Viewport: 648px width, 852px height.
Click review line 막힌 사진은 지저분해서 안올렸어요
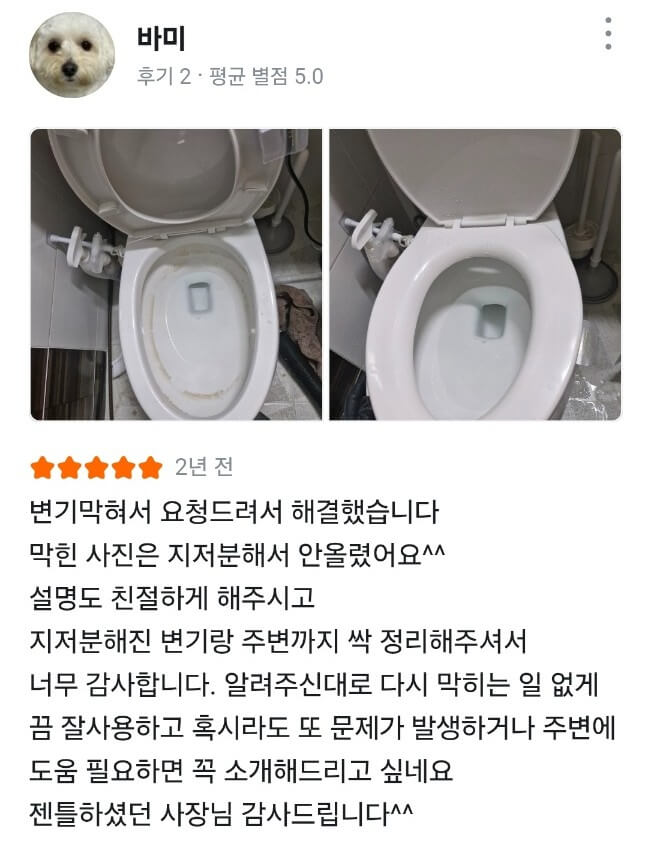tap(237, 555)
